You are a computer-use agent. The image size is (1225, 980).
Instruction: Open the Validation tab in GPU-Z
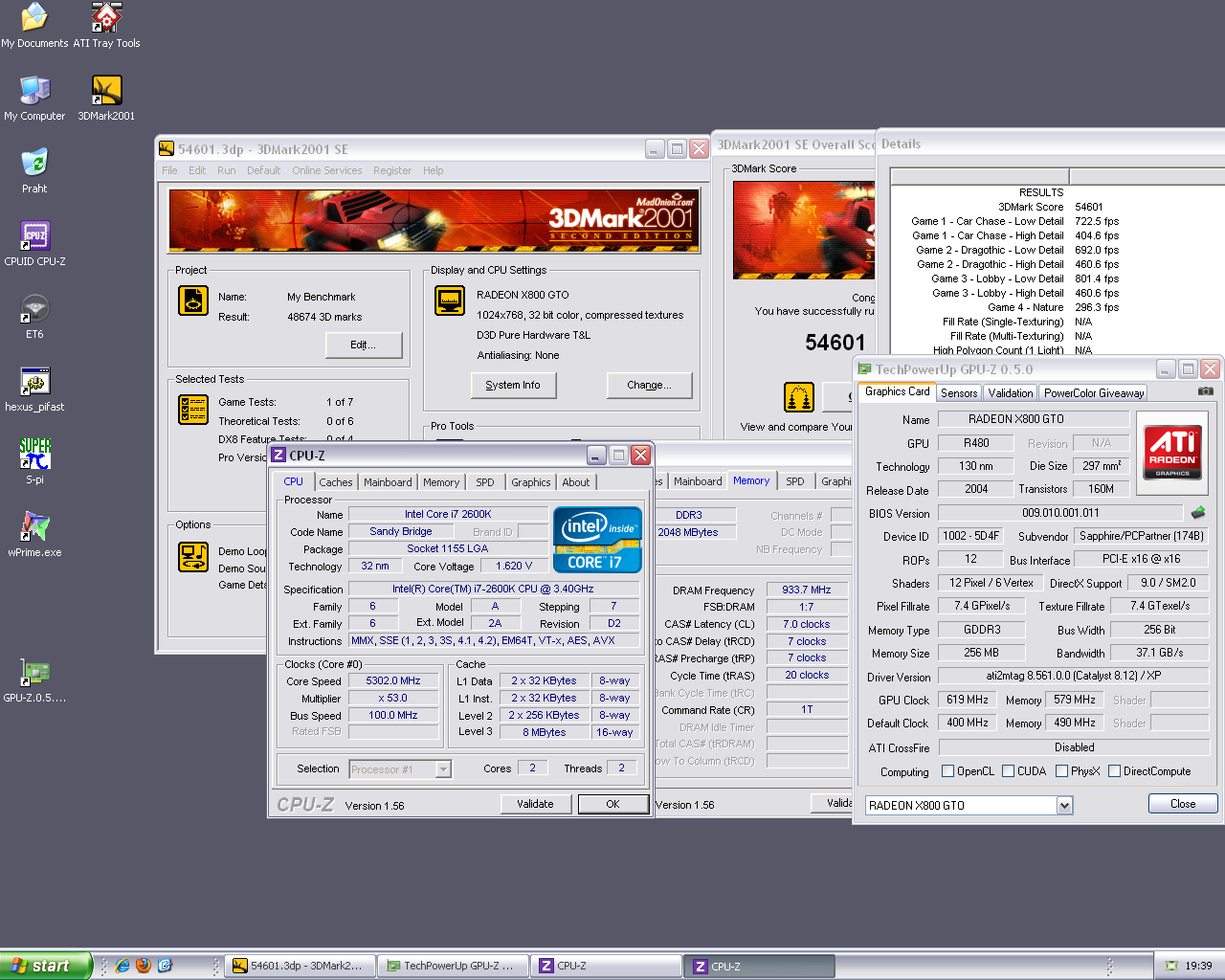(1010, 393)
